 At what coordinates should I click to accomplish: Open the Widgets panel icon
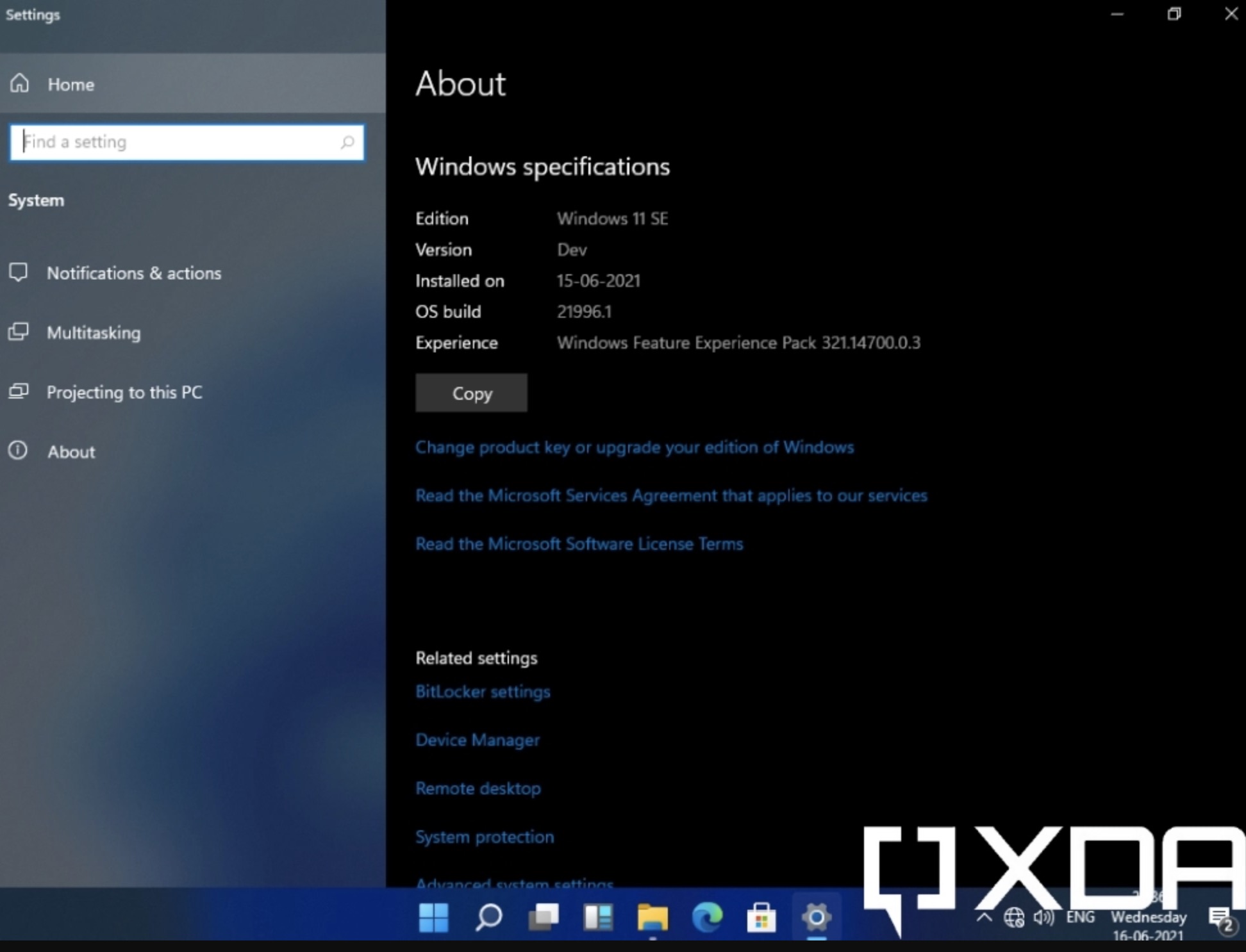(x=598, y=917)
